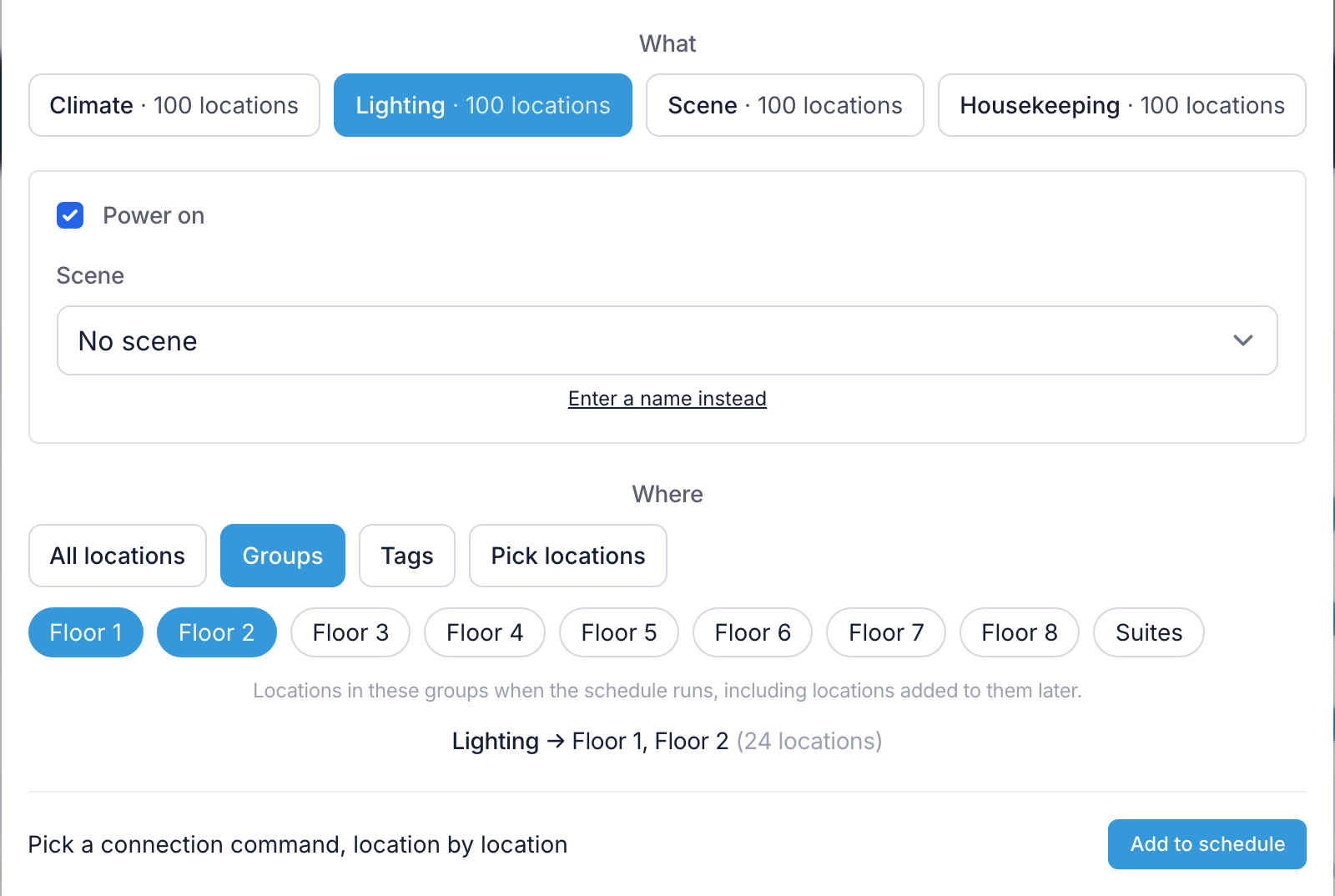Open the Pick locations option
1335x896 pixels.
568,556
